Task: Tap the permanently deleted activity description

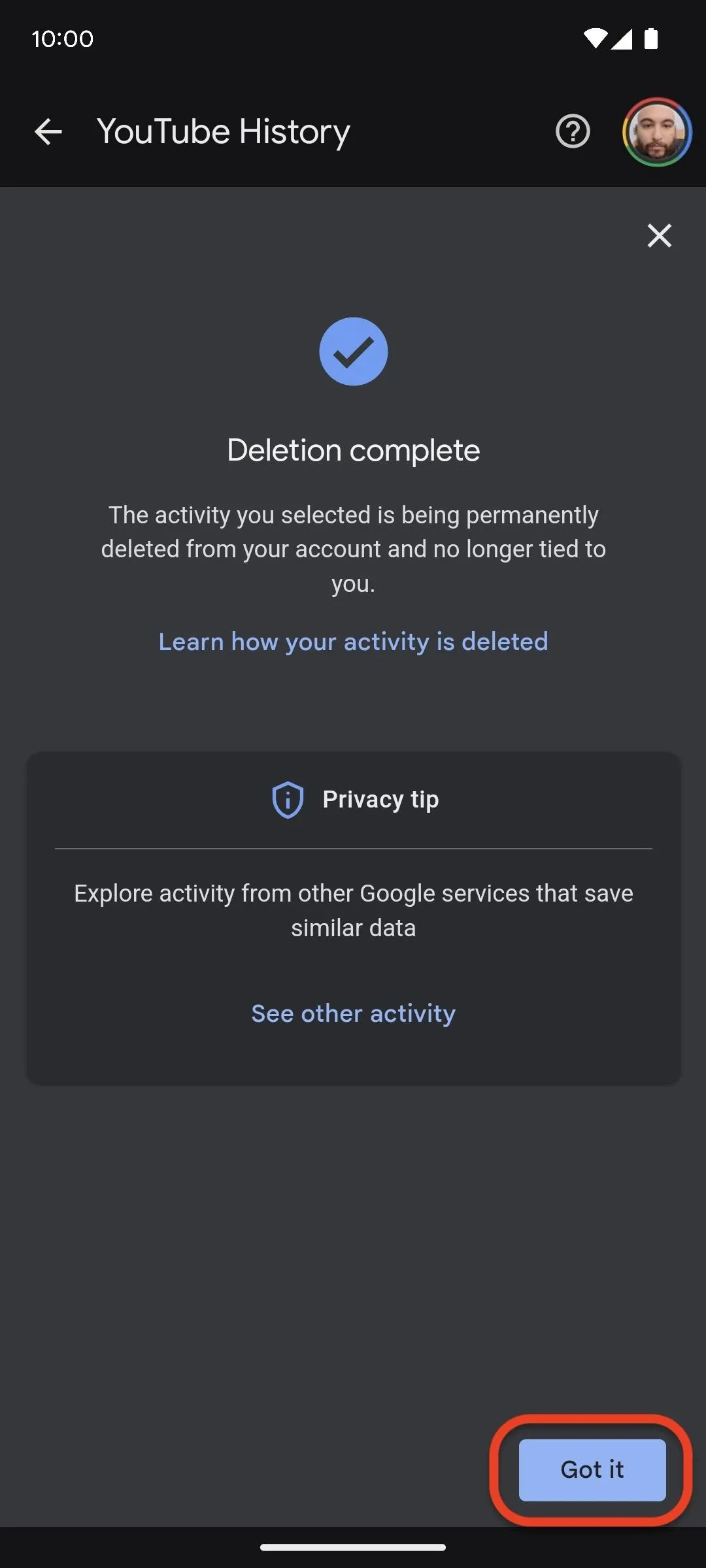Action: (x=353, y=549)
